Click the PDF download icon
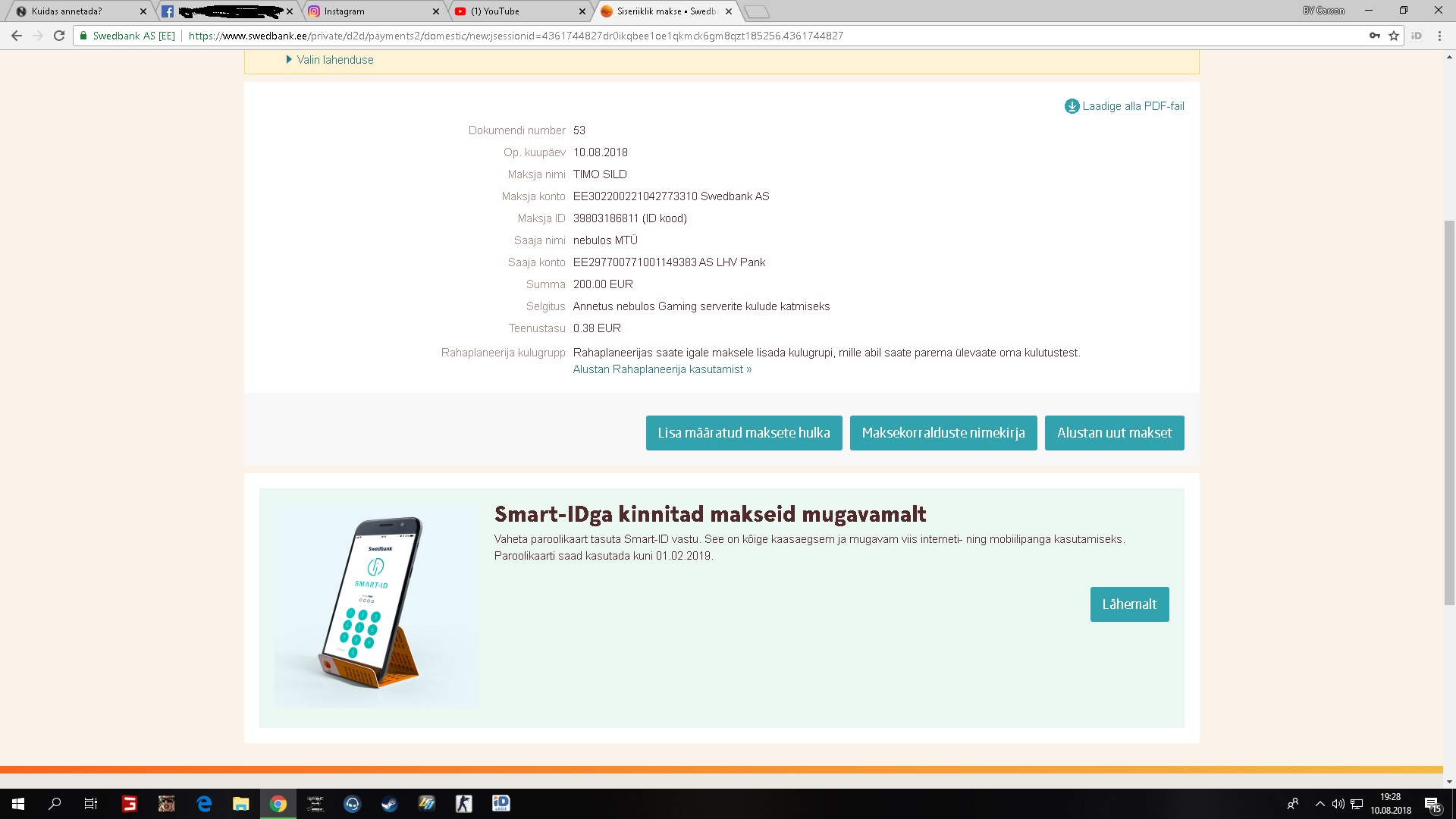Viewport: 1456px width, 819px height. click(x=1072, y=106)
